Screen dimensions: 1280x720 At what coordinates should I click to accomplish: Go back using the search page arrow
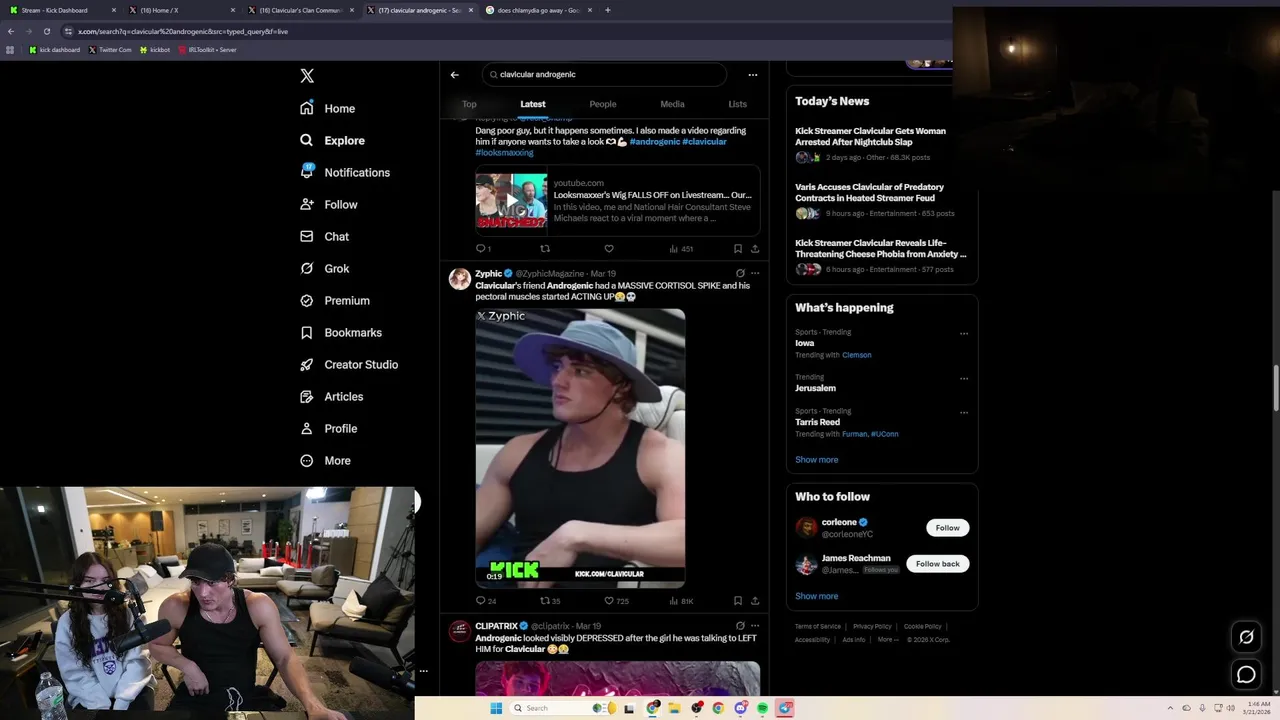454,74
